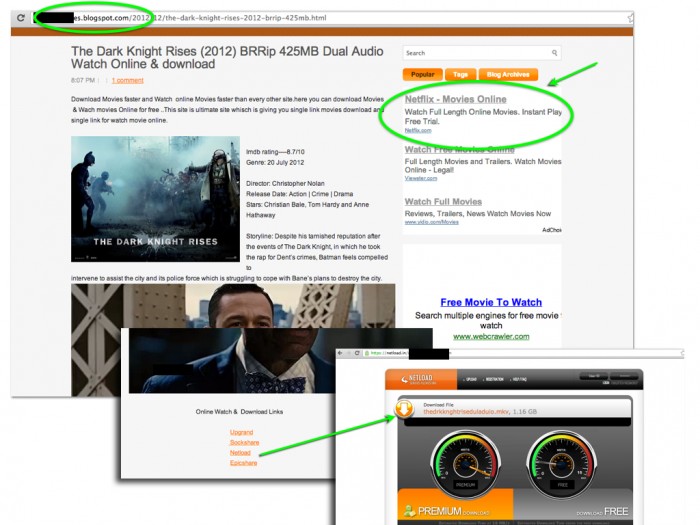Open Registration in Netload navigation

(x=494, y=379)
